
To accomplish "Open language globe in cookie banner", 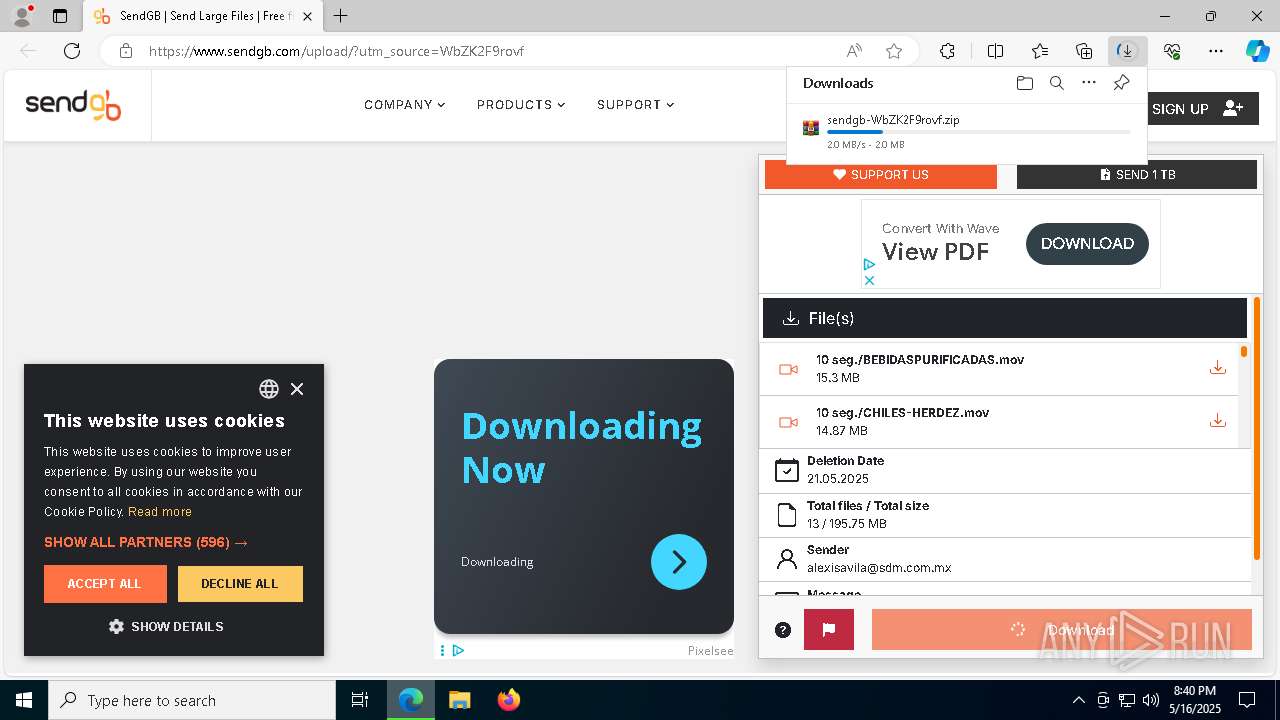I will pos(269,389).
